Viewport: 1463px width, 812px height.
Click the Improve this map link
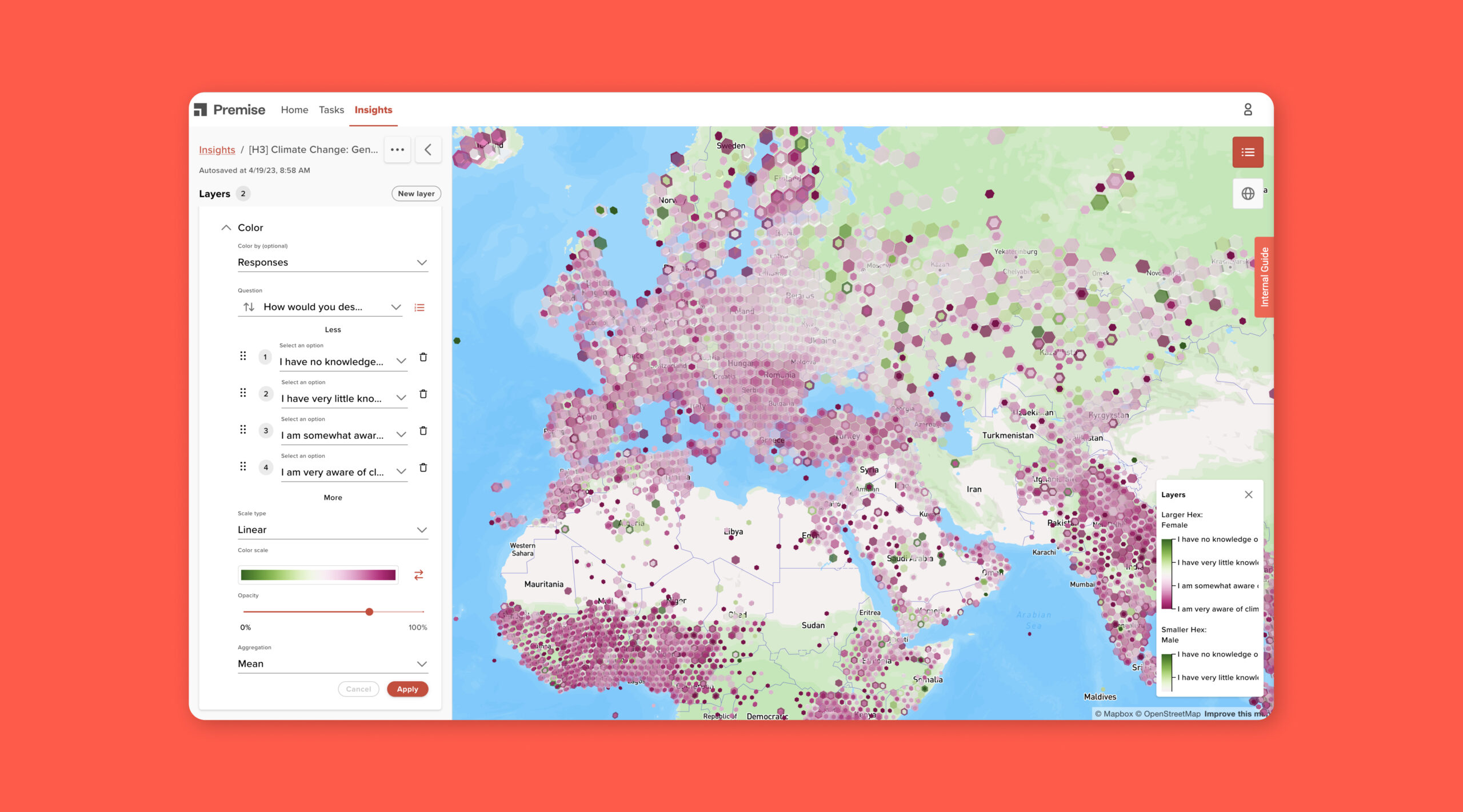[1238, 714]
